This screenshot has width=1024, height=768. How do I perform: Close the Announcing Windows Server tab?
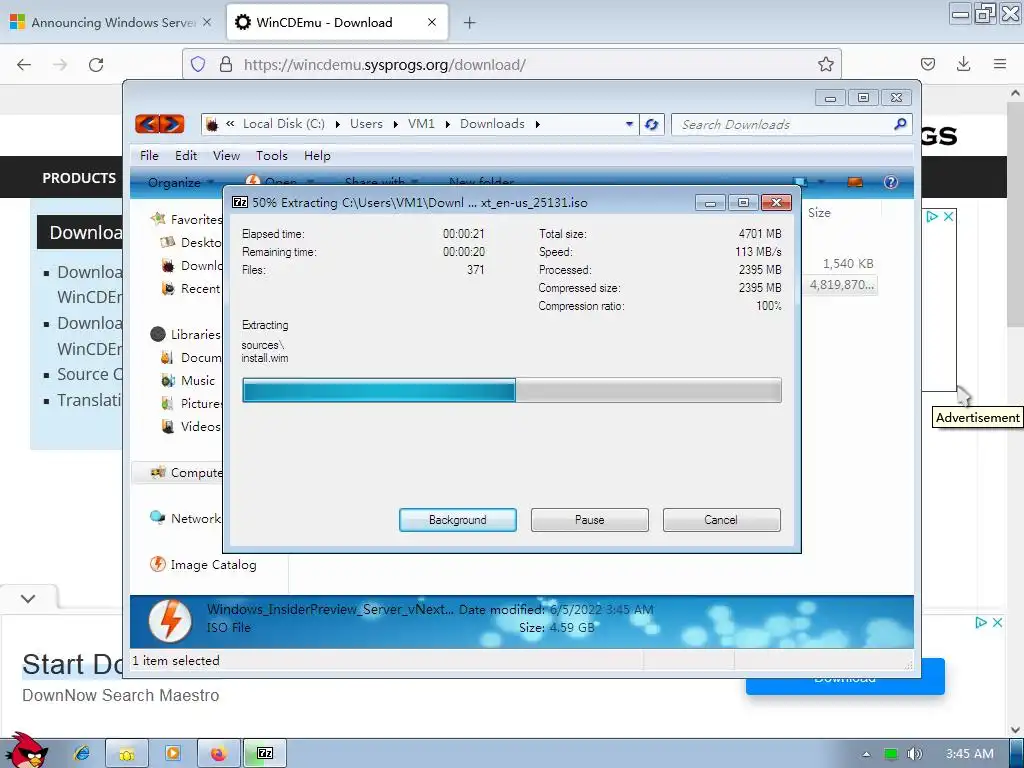point(207,22)
